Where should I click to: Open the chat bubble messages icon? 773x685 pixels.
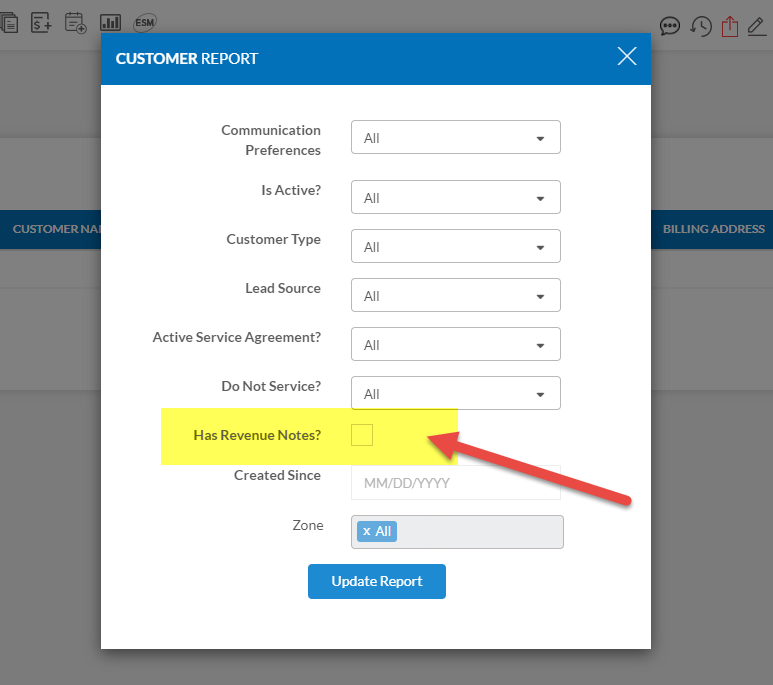(x=670, y=26)
